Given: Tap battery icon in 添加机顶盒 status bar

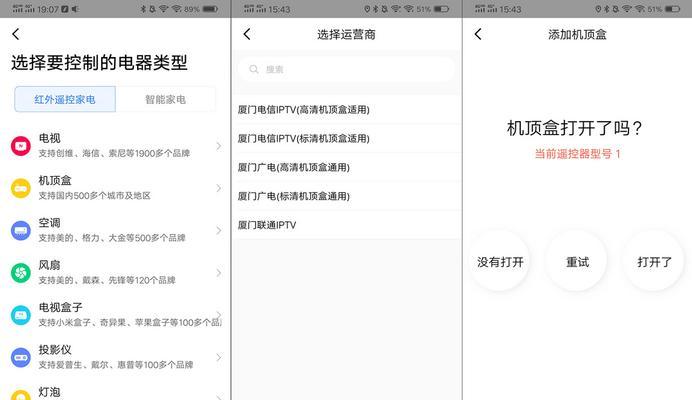Looking at the screenshot, I should coord(673,9).
